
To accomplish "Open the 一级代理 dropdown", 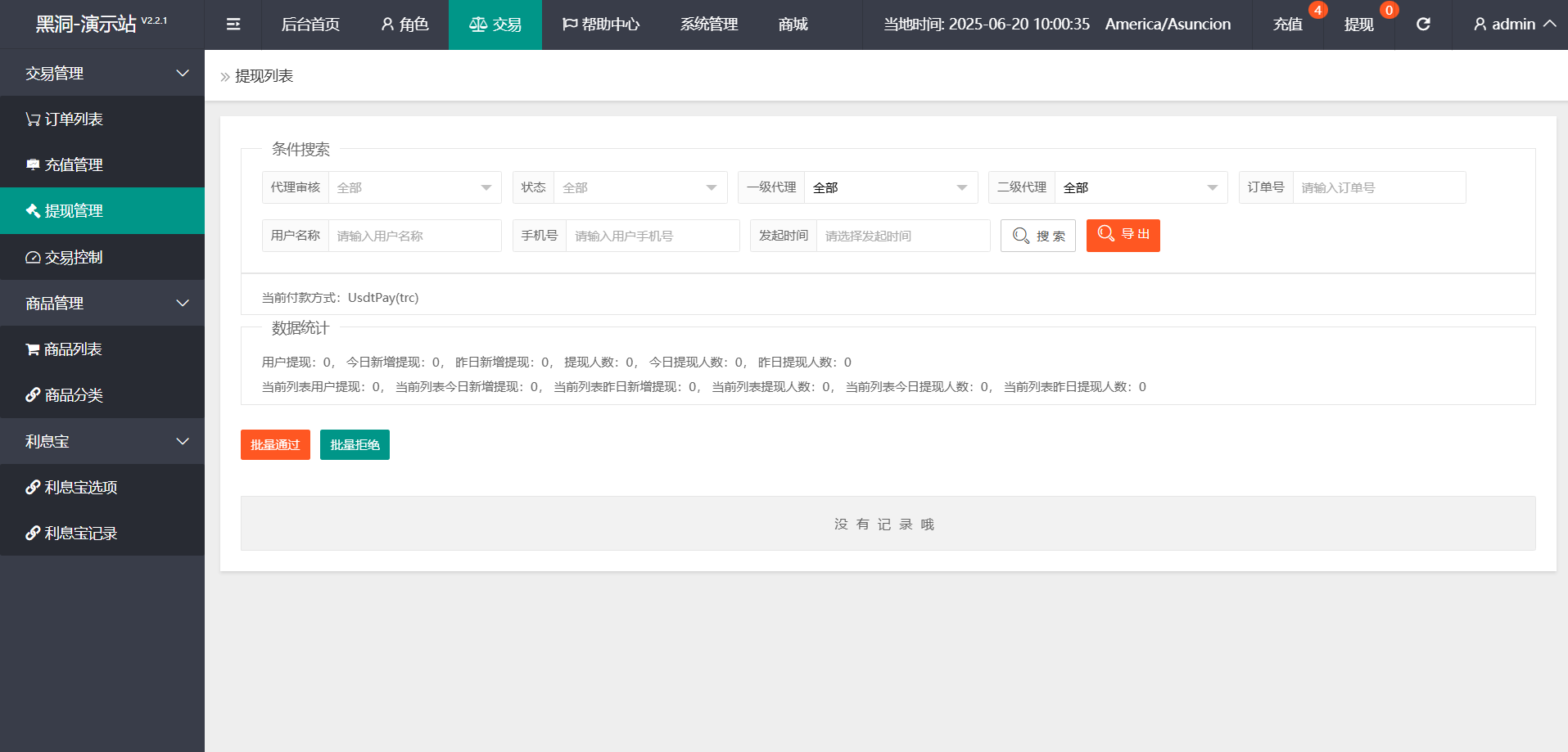I will [891, 187].
